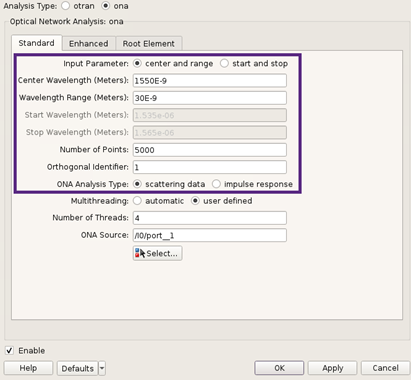Image resolution: width=411 pixels, height=380 pixels.
Task: Expand the Defaults dropdown arrow
Action: [102, 368]
